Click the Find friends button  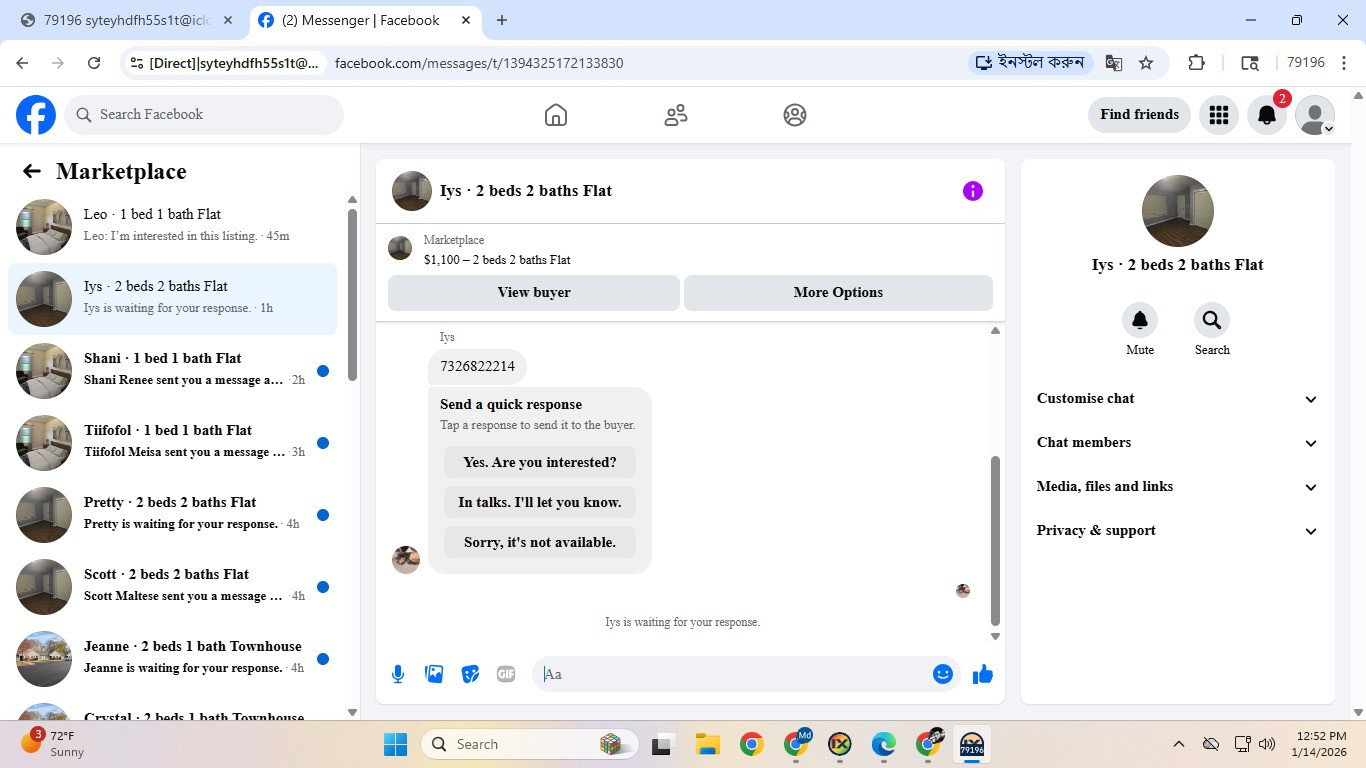pos(1139,115)
